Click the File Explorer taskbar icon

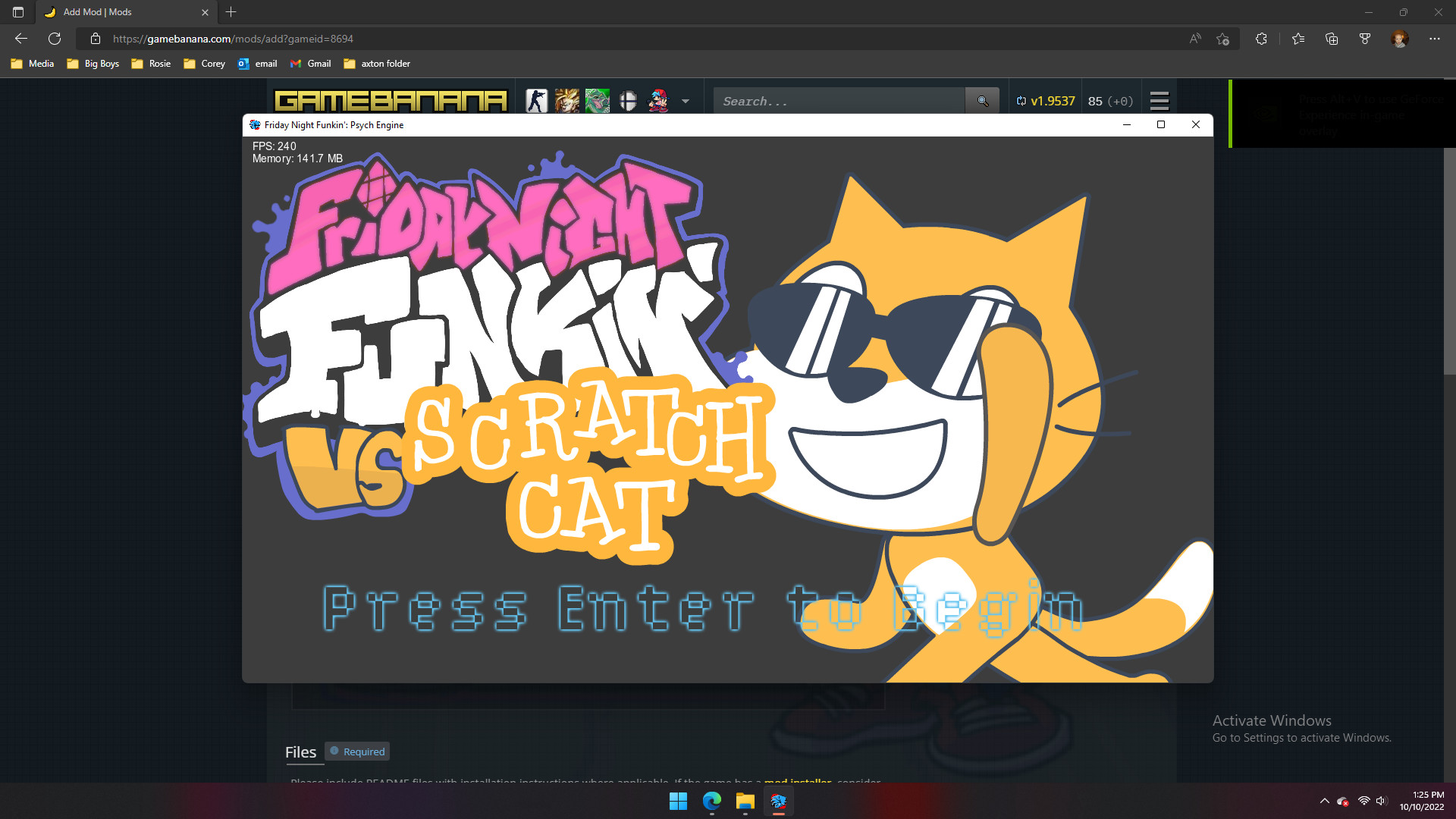coord(745,801)
